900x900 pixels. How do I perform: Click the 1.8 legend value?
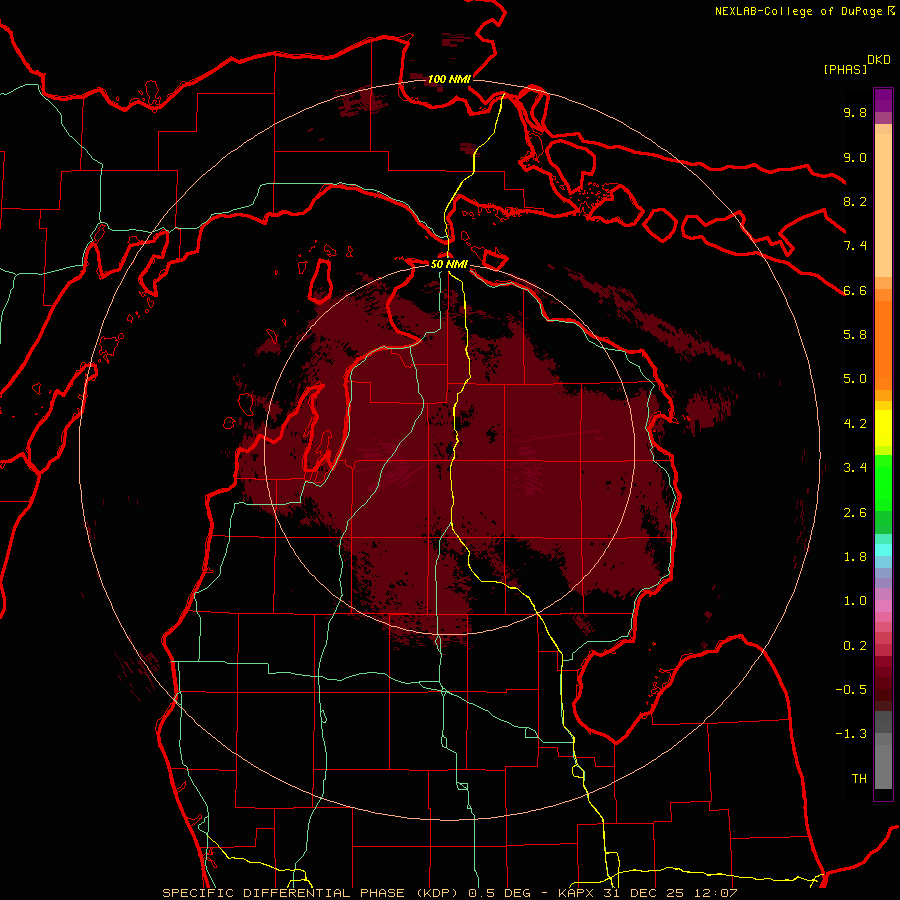[855, 557]
